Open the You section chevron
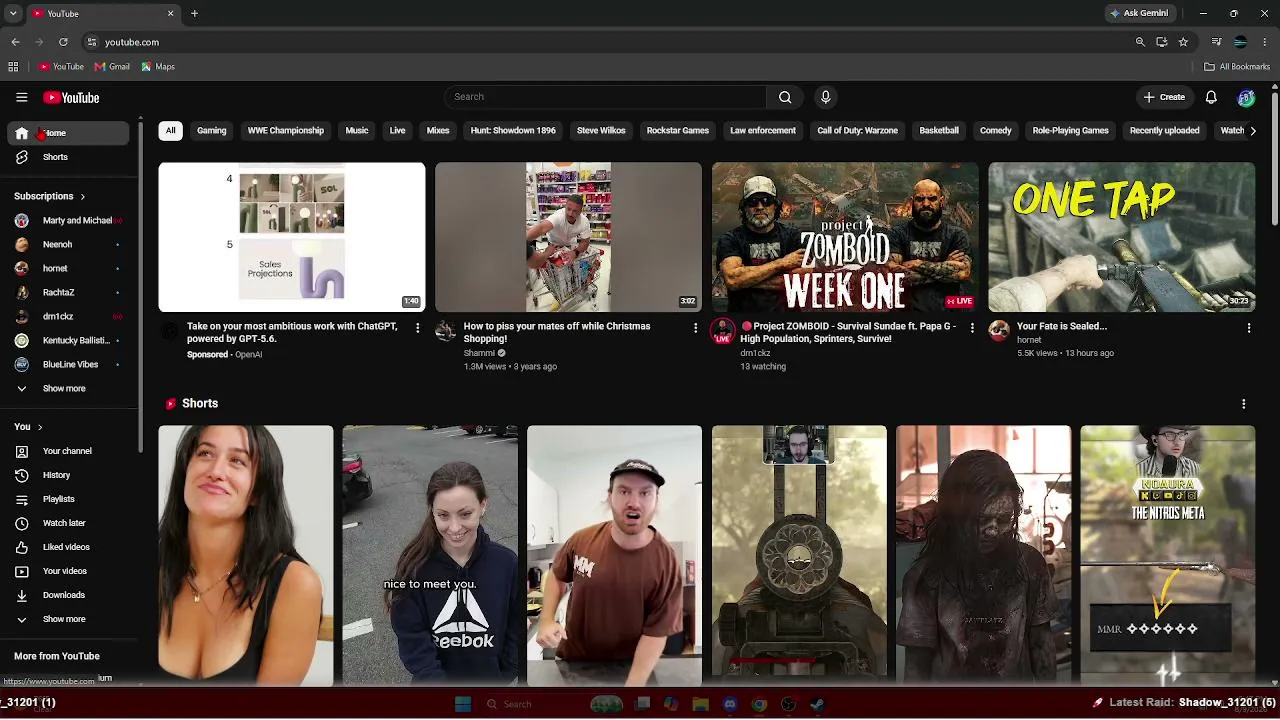 click(x=40, y=427)
